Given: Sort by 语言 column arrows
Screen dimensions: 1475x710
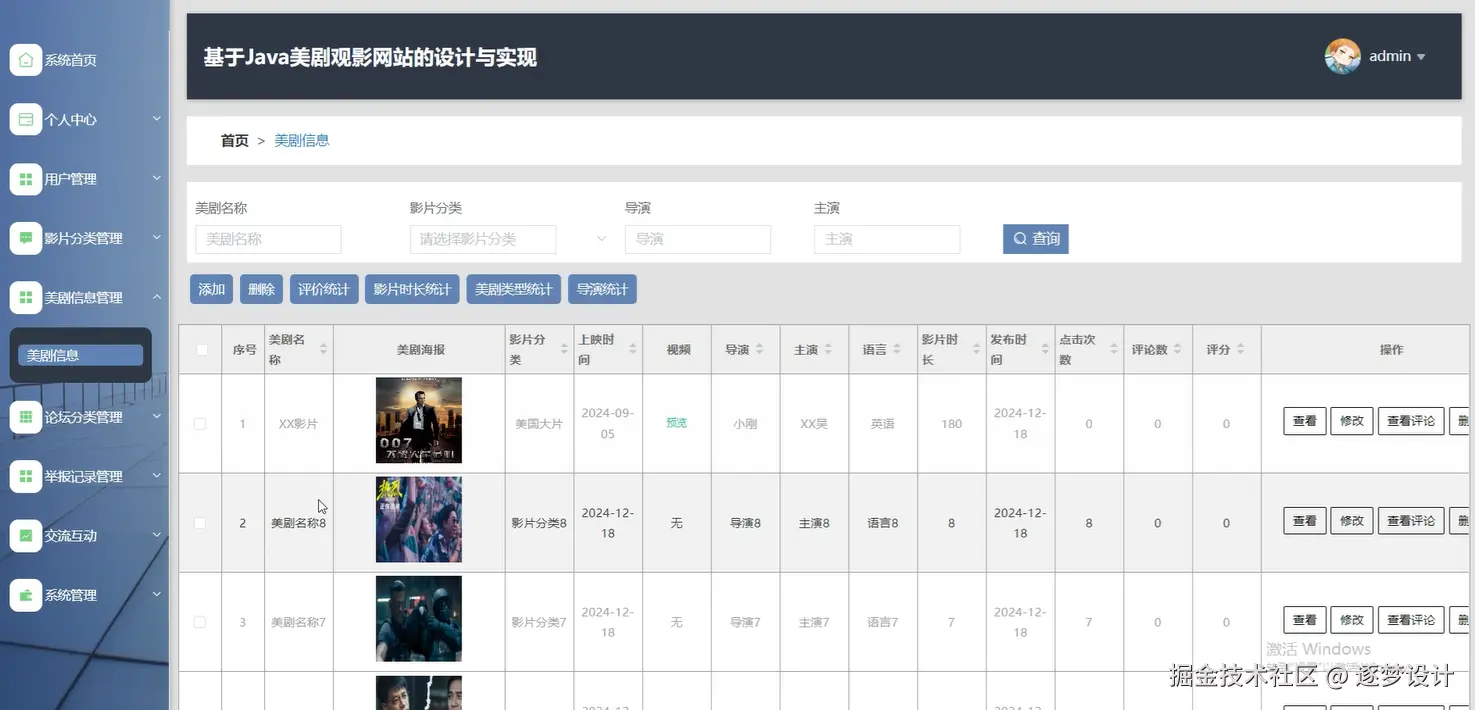Looking at the screenshot, I should point(897,349).
